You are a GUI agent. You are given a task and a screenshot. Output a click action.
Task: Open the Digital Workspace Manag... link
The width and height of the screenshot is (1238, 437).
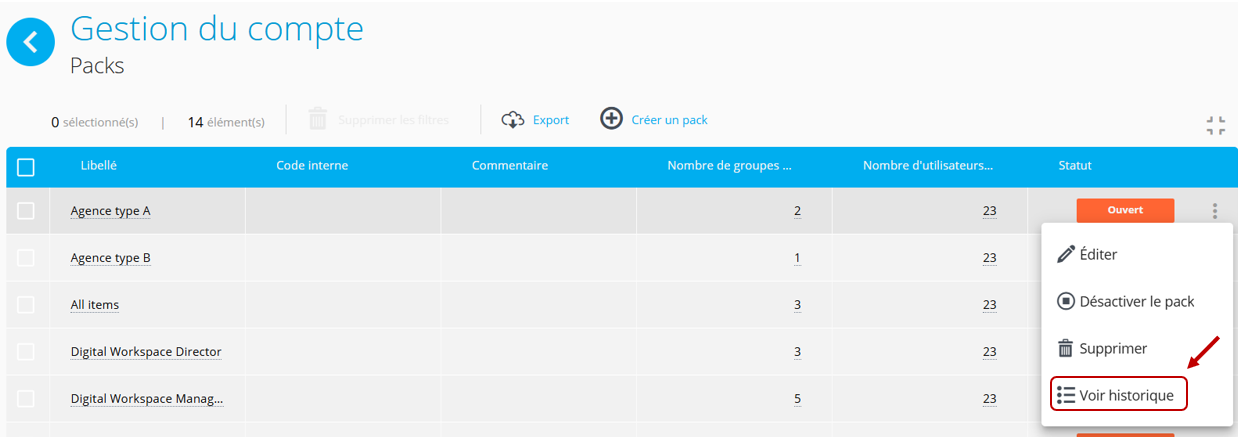click(x=147, y=399)
